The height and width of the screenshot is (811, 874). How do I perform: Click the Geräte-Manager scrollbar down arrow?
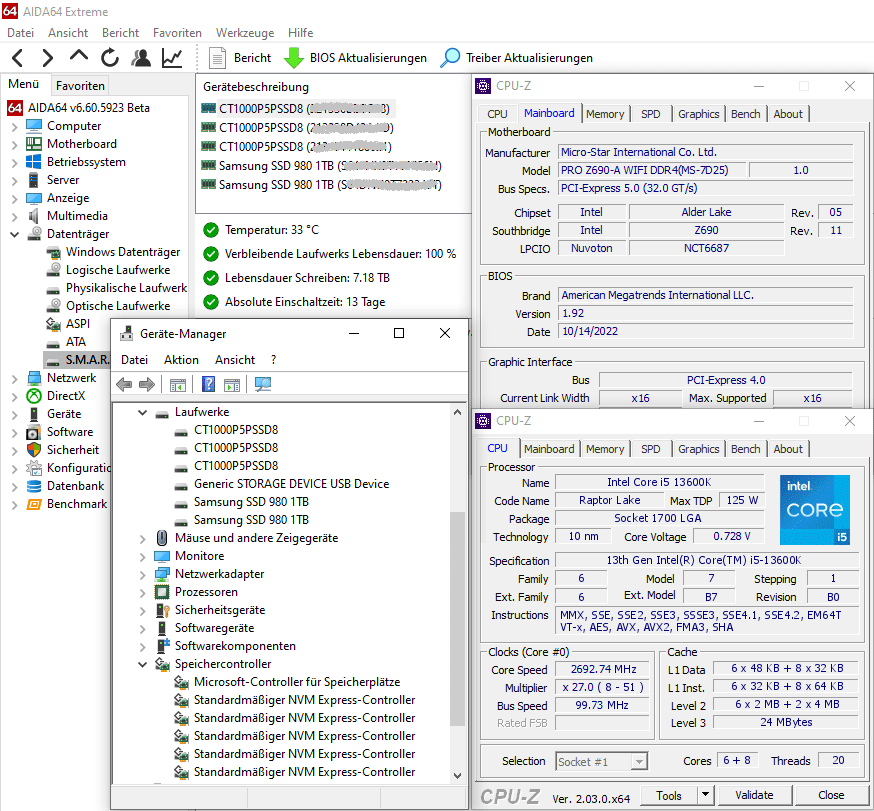pyautogui.click(x=458, y=775)
